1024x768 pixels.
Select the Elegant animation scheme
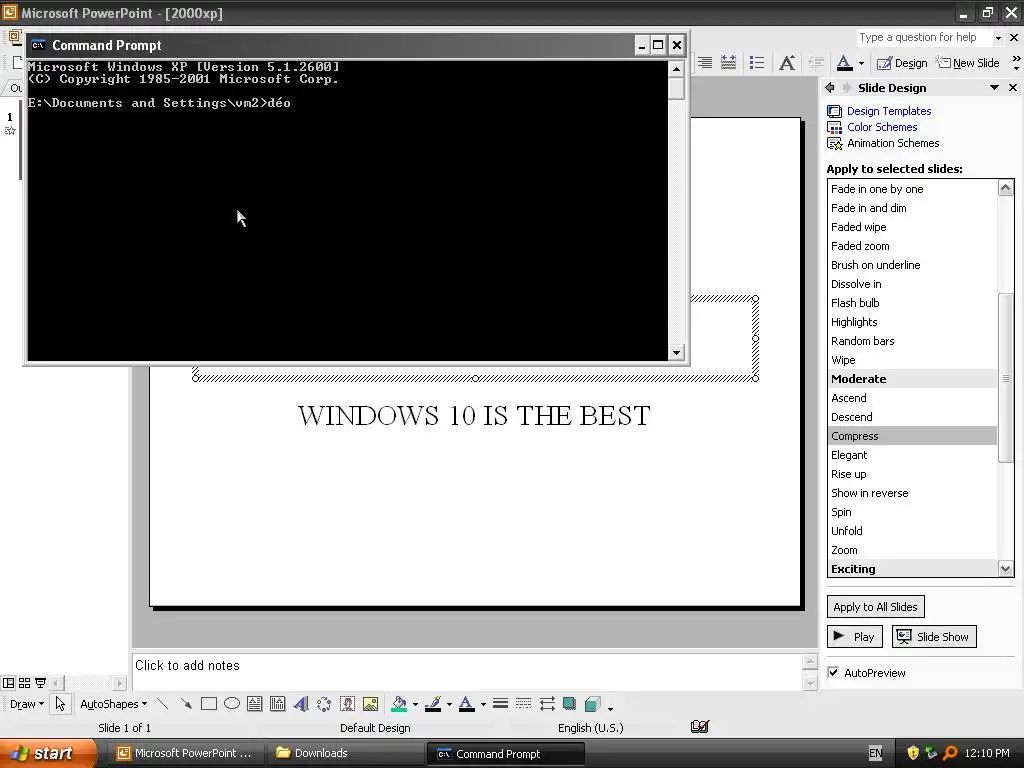[912, 455]
